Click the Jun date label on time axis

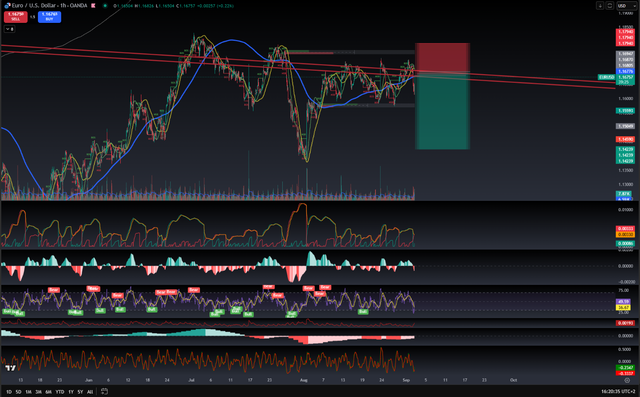(89, 380)
